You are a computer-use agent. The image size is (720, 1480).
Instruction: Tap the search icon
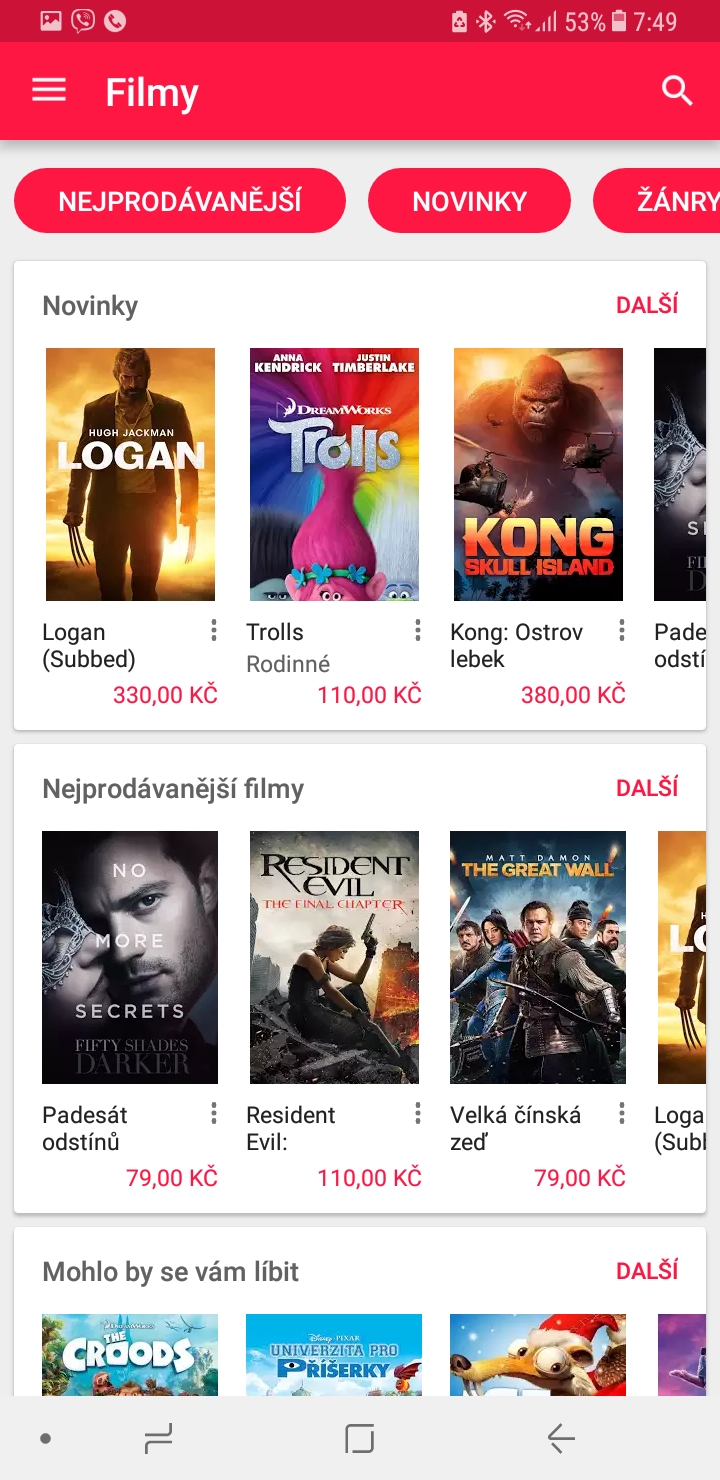click(676, 90)
